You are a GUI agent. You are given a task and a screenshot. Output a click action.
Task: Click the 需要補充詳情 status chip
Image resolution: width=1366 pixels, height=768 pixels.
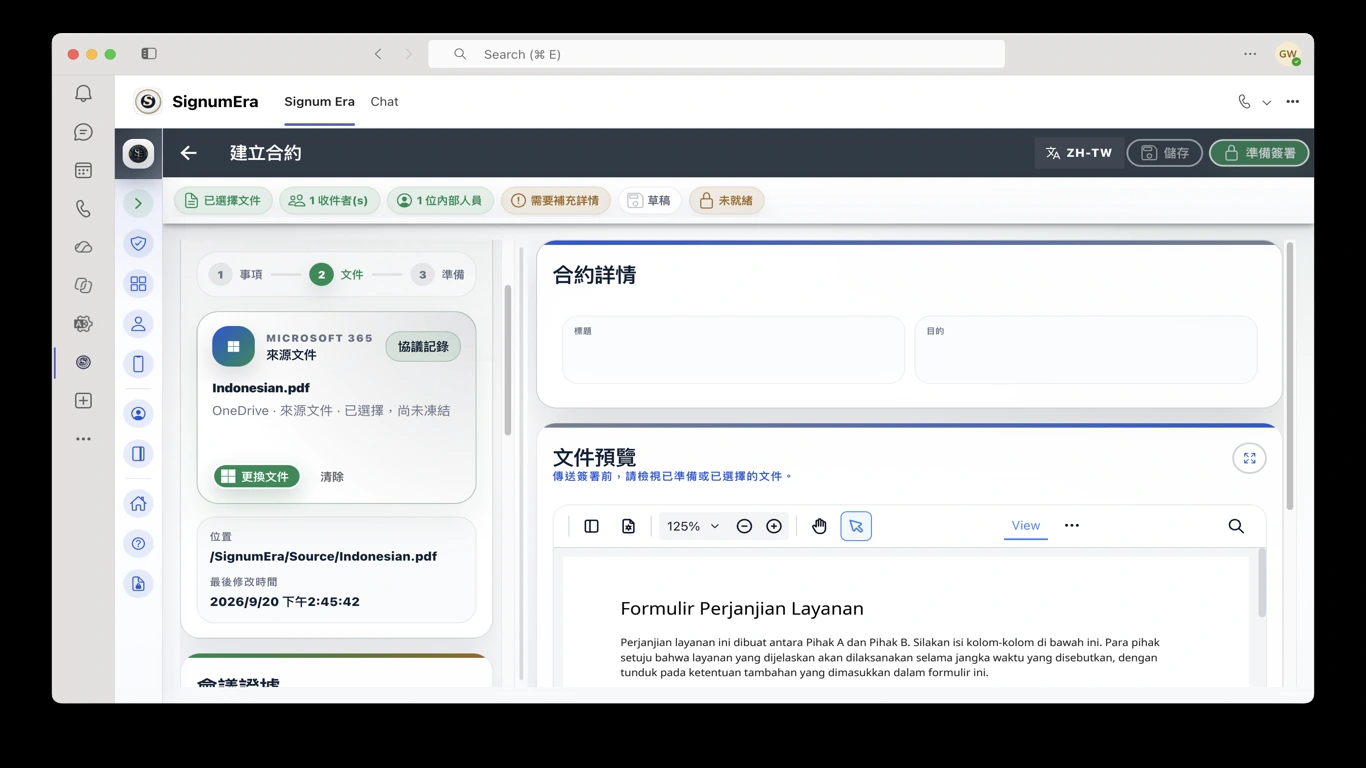tap(556, 201)
